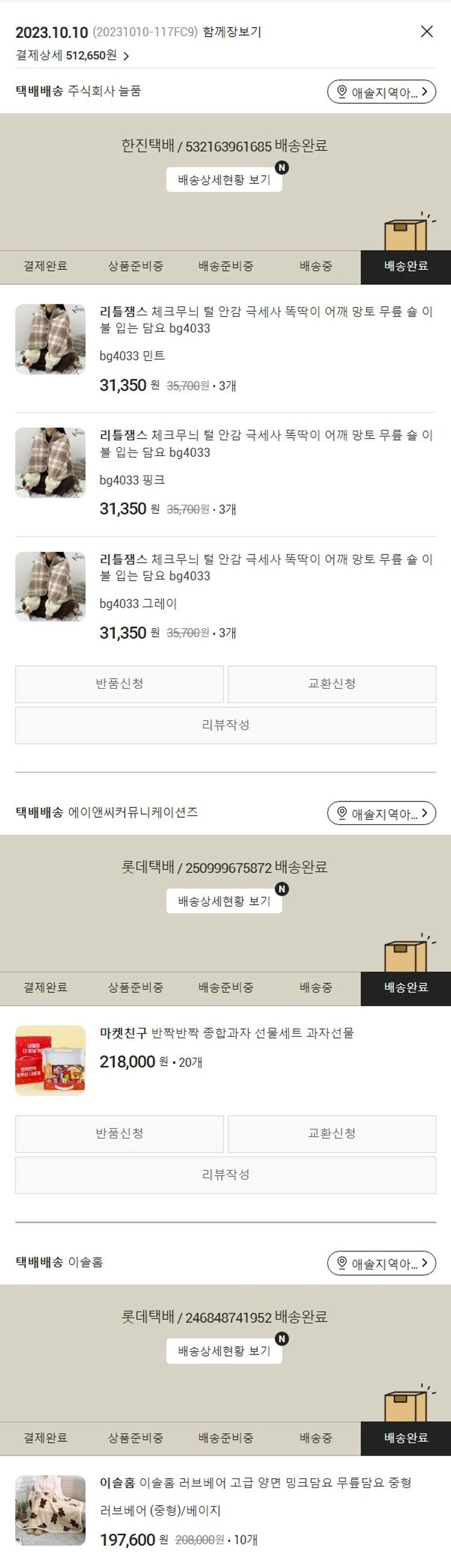This screenshot has width=451, height=1568.
Task: View tracking details for 롯데택배 250999675872
Action: [x=224, y=901]
